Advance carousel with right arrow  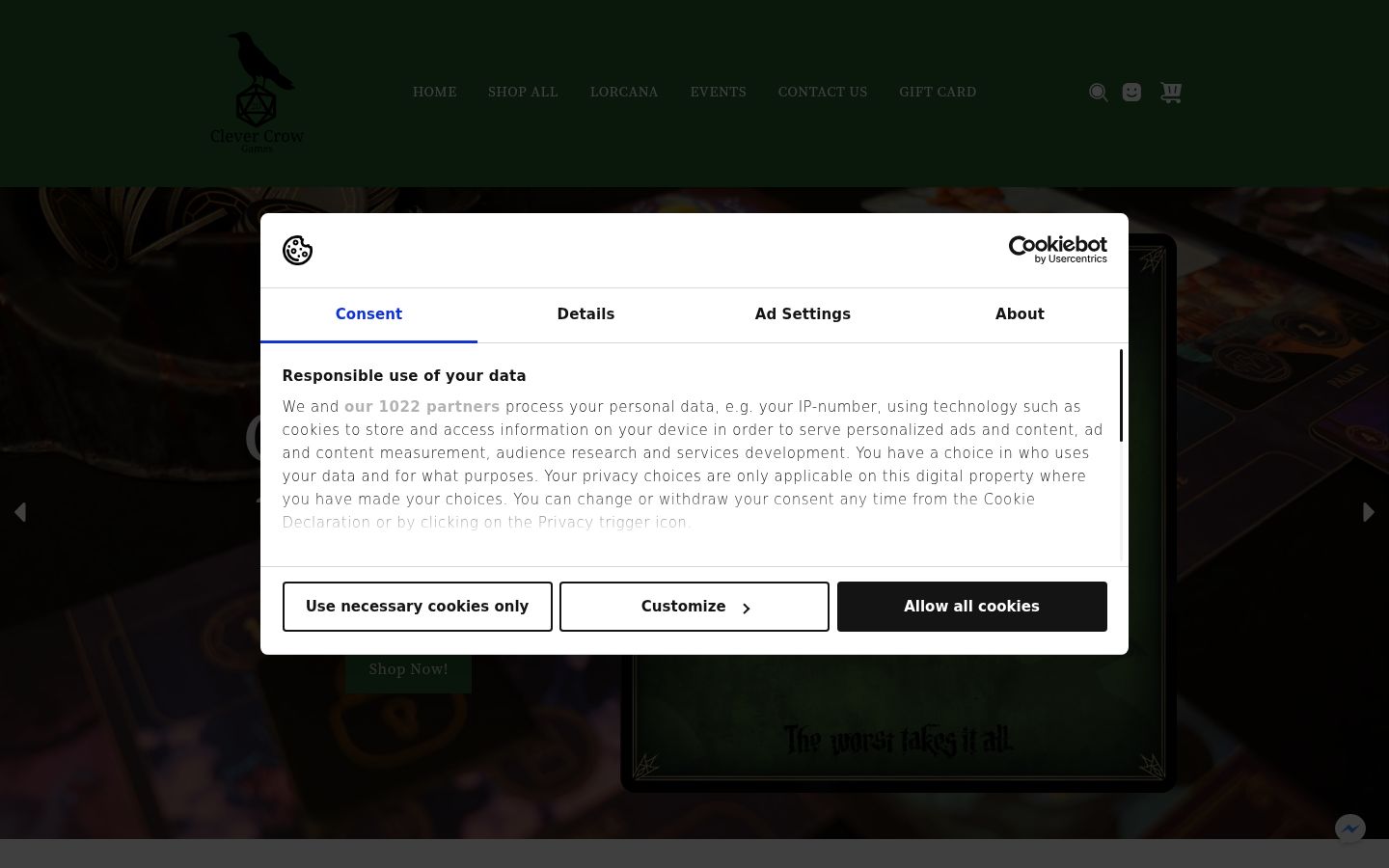tap(1369, 512)
